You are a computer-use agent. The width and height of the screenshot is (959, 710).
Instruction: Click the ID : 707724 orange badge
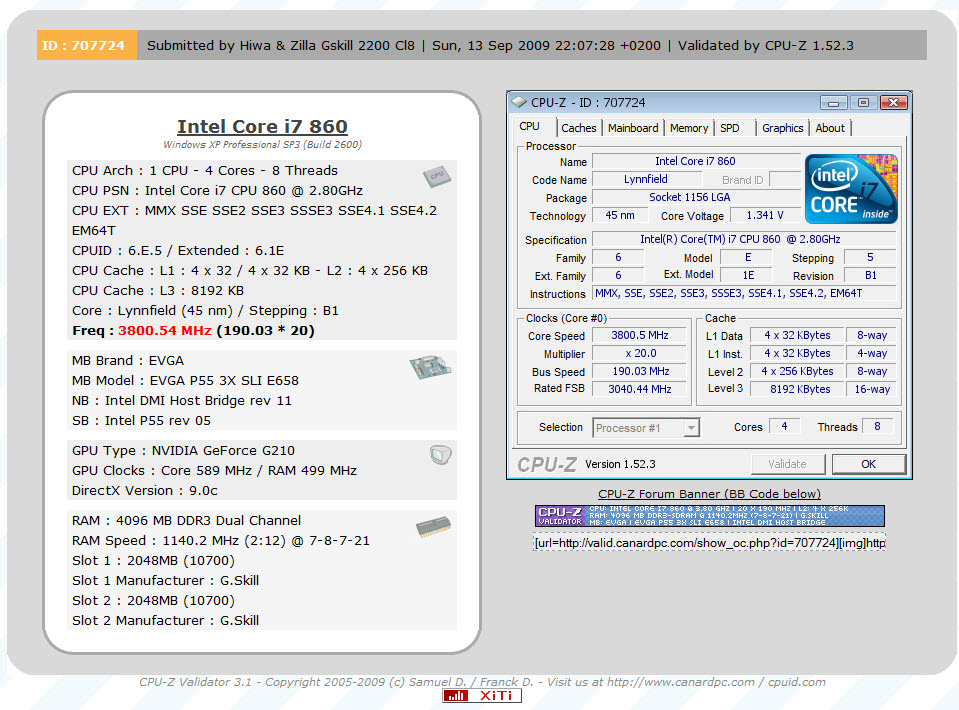[87, 45]
